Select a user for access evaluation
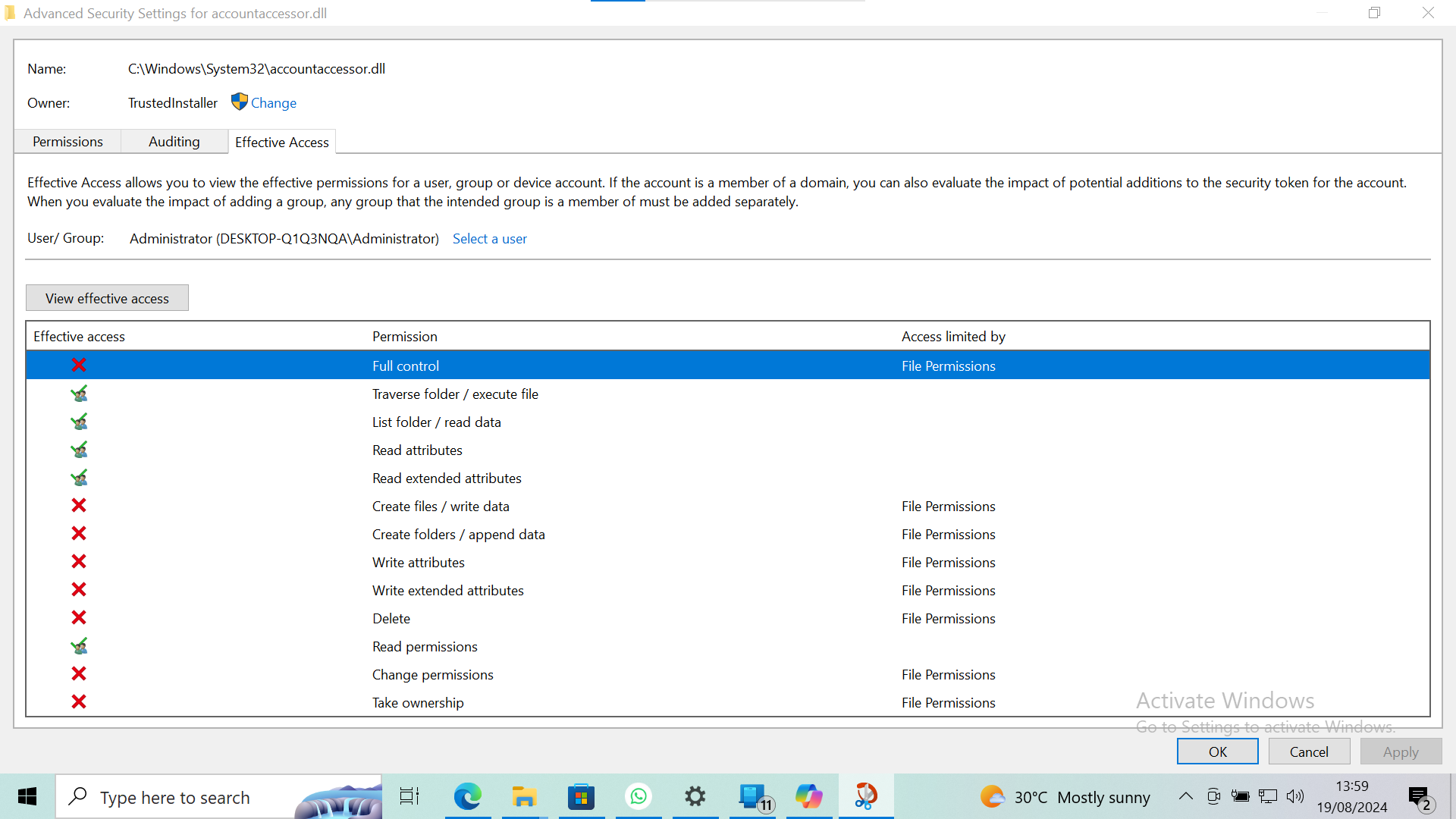Screen dimensions: 1456x819 [x=489, y=238]
